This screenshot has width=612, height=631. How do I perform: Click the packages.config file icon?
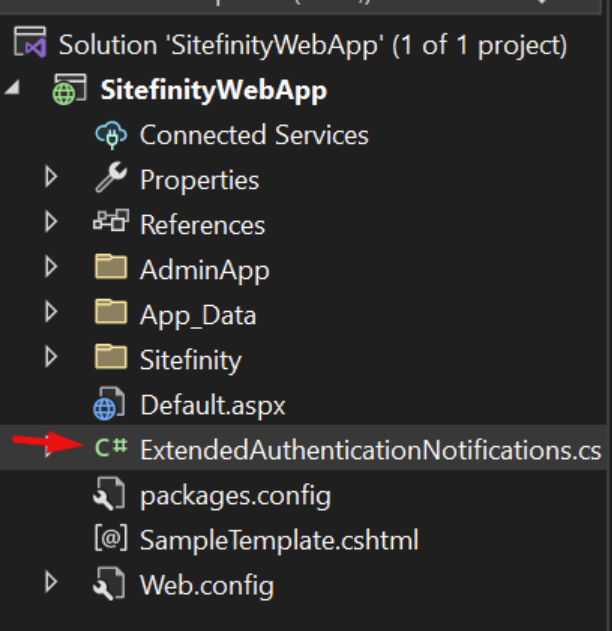coord(109,493)
